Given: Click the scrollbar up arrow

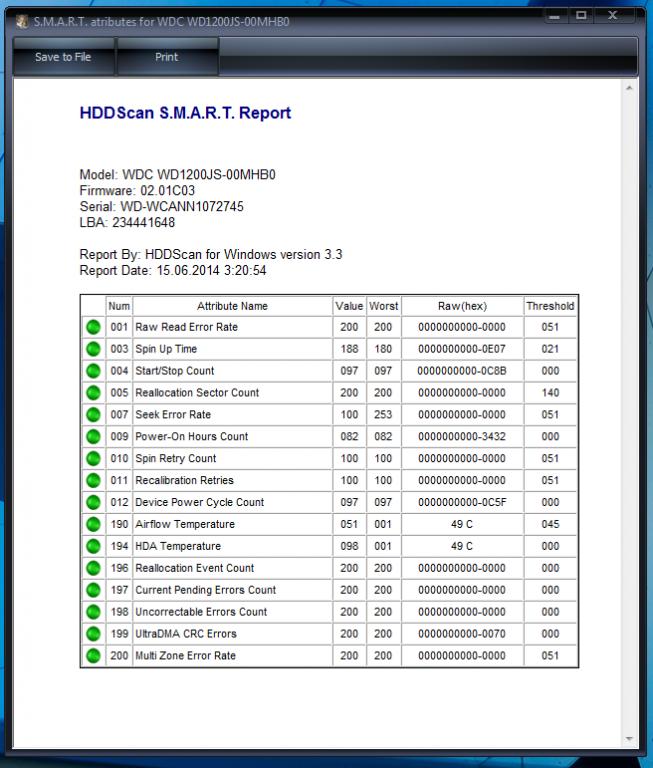Looking at the screenshot, I should 630,89.
